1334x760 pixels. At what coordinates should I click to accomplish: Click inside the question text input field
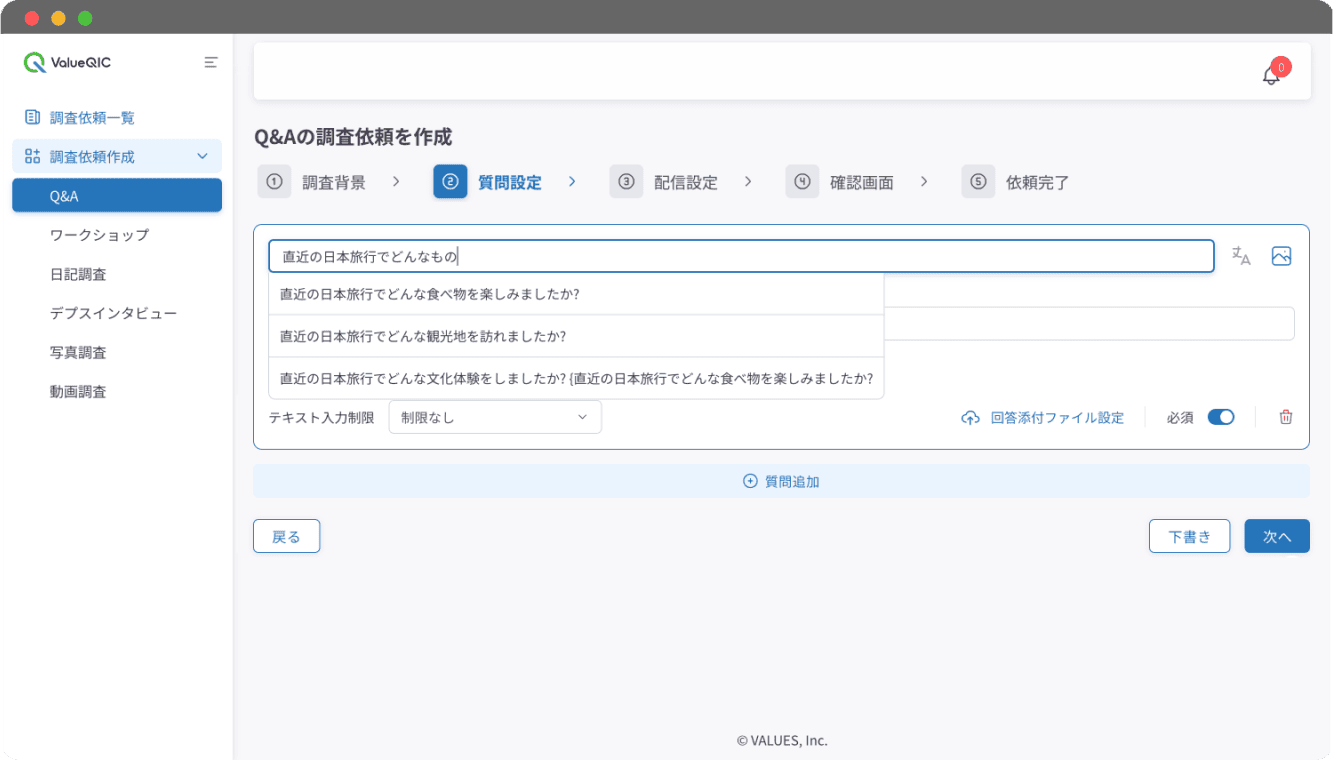pos(740,256)
